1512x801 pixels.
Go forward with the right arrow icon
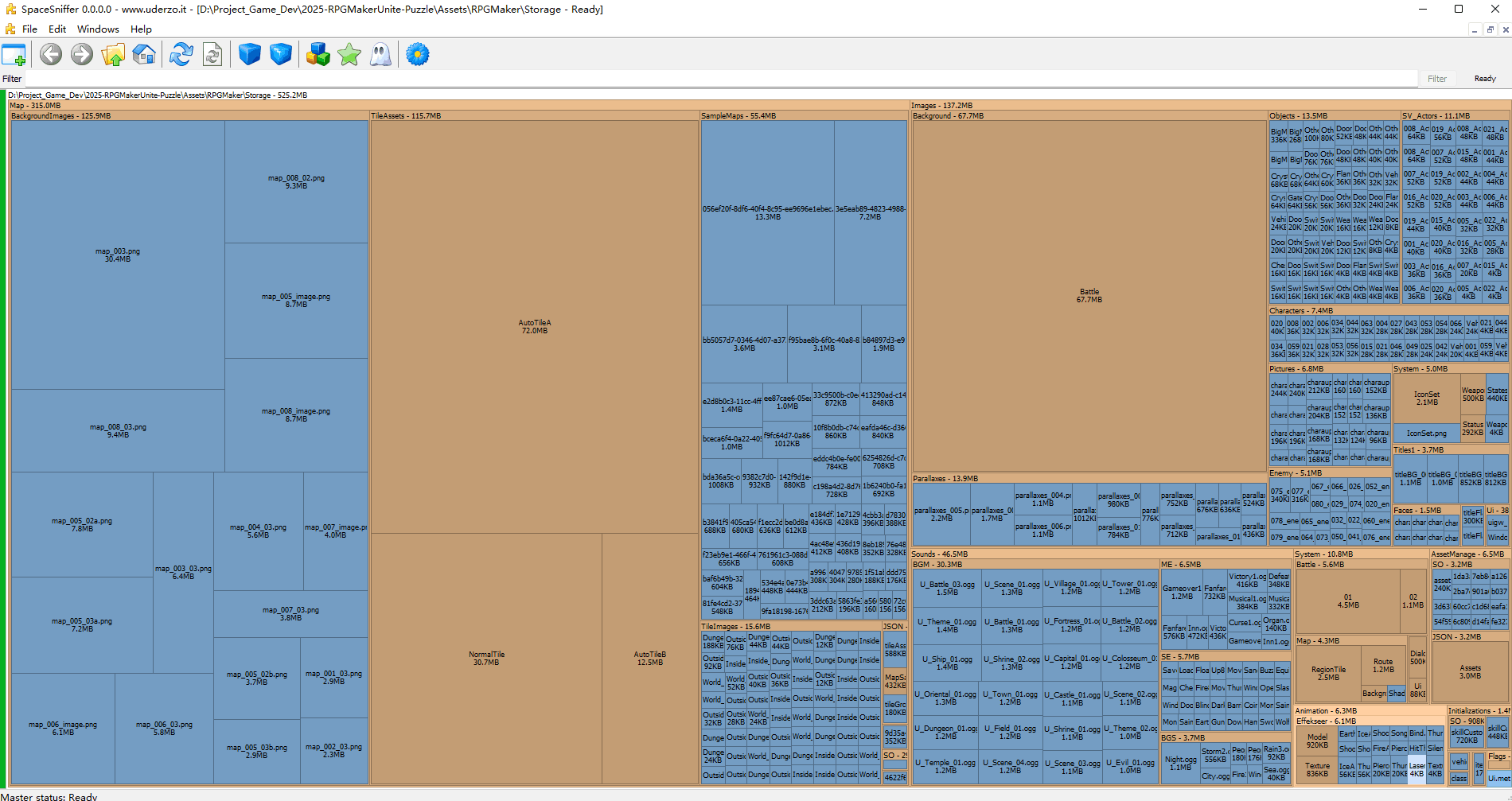(82, 54)
